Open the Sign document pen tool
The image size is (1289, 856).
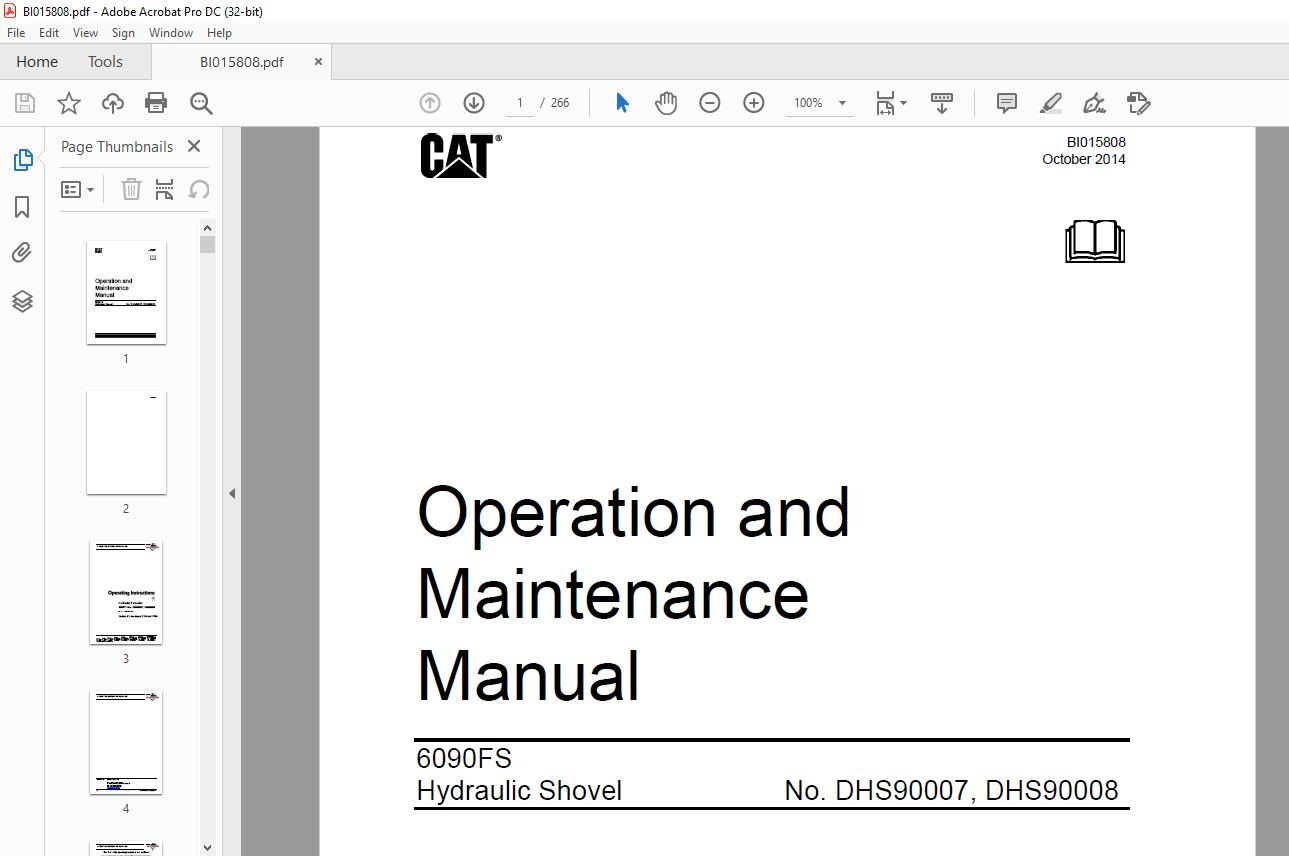(1094, 103)
